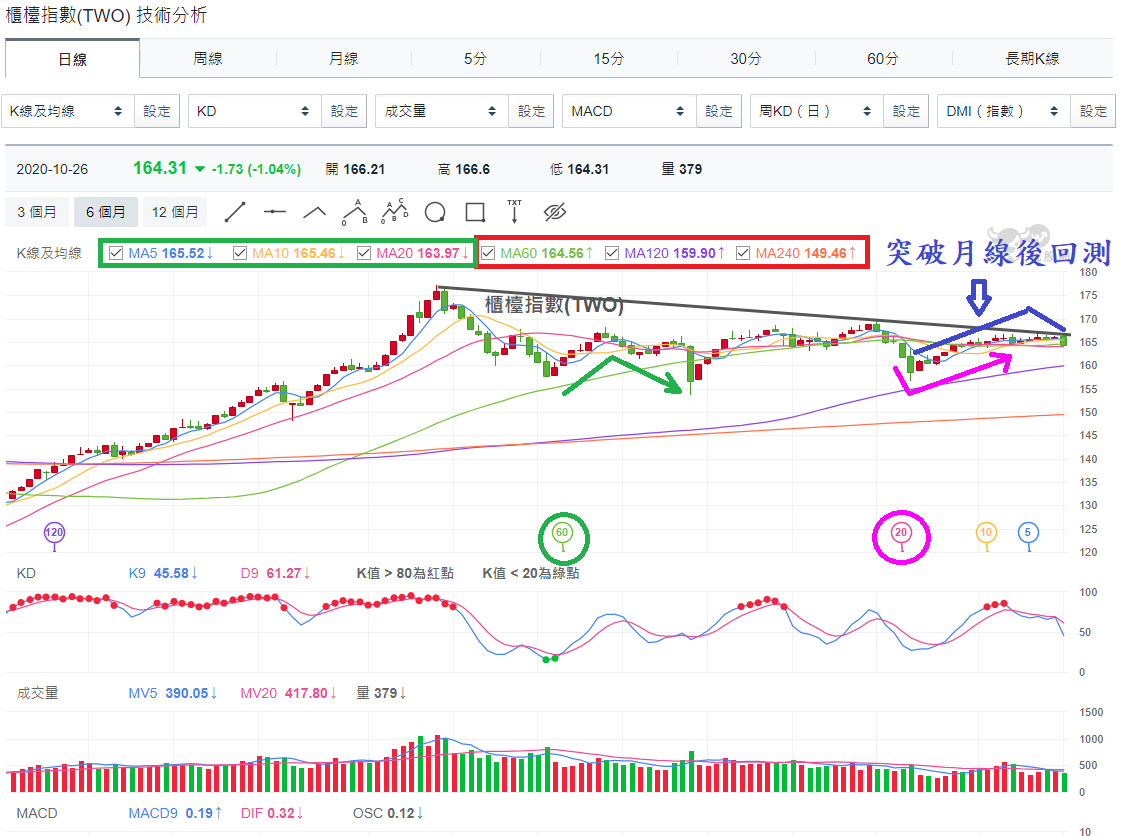Select the trend line drawing tool
The width and height of the screenshot is (1132, 836).
235,212
